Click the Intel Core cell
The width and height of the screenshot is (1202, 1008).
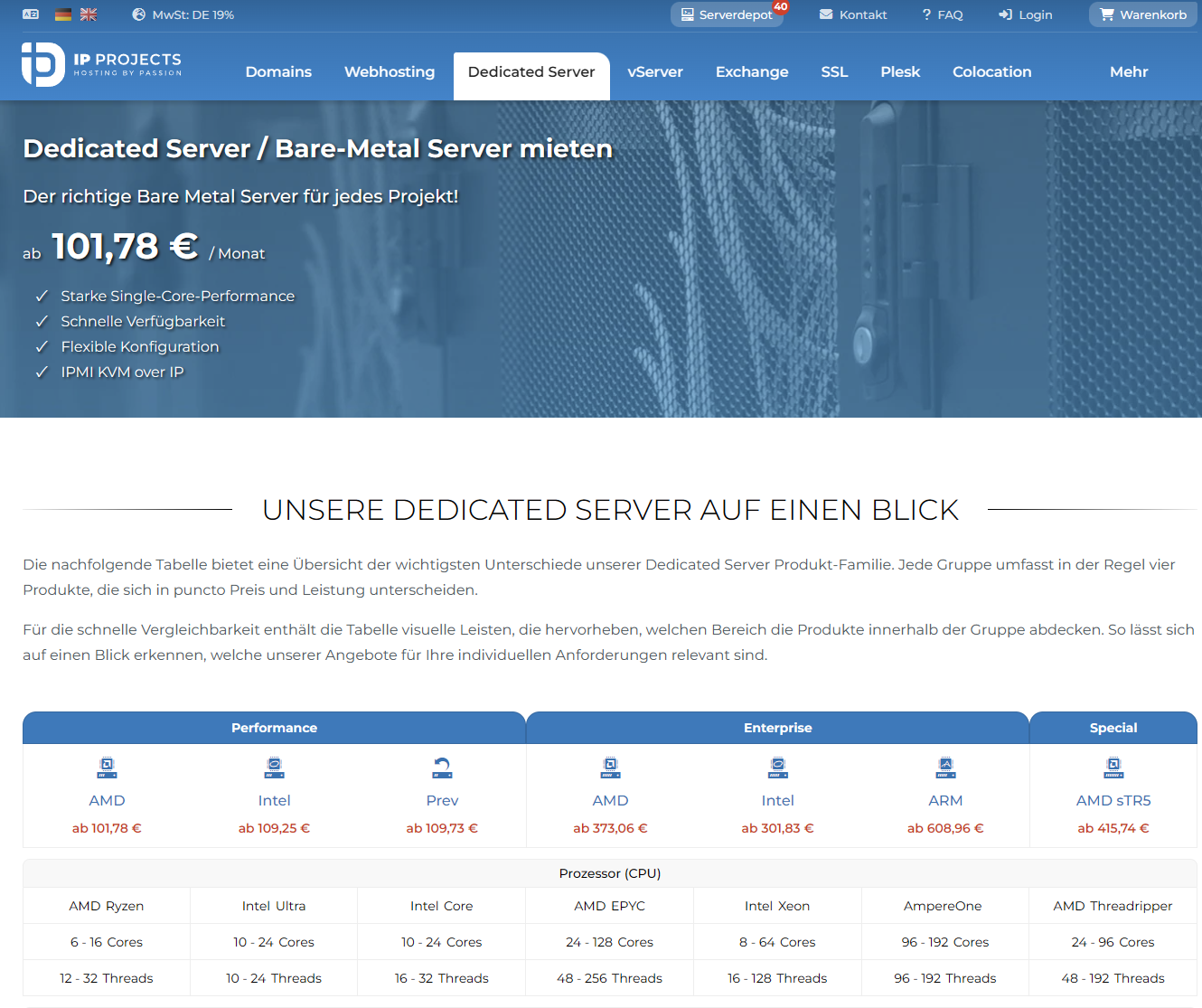click(442, 906)
